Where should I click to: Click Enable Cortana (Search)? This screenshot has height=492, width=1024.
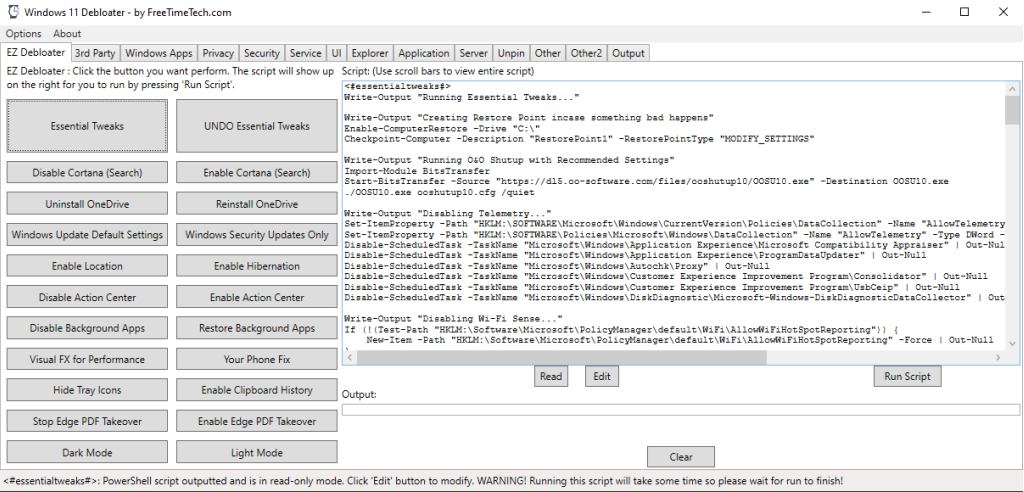(x=257, y=172)
